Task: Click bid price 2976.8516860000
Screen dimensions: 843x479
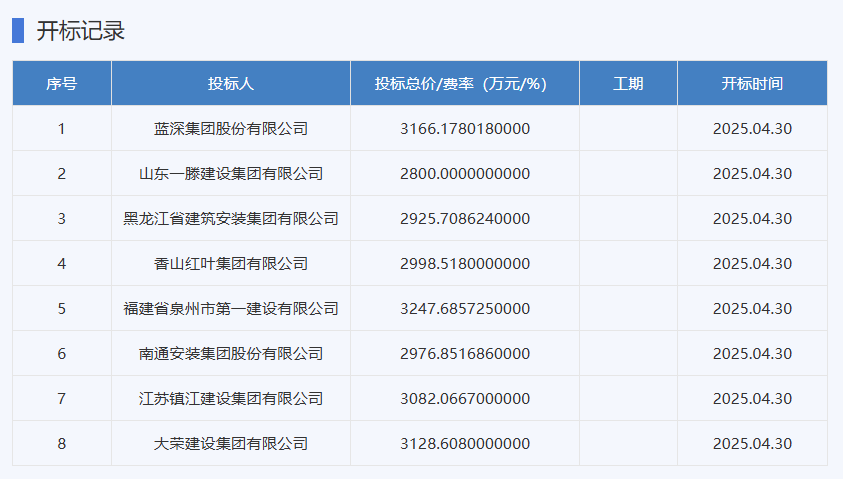Action: [x=465, y=353]
